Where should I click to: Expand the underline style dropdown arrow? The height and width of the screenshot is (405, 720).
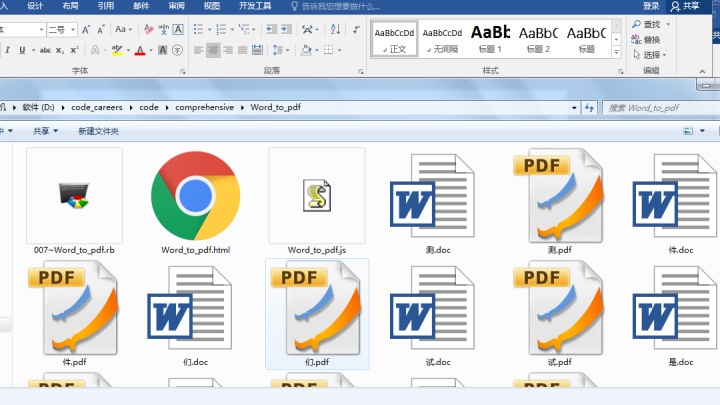point(33,50)
